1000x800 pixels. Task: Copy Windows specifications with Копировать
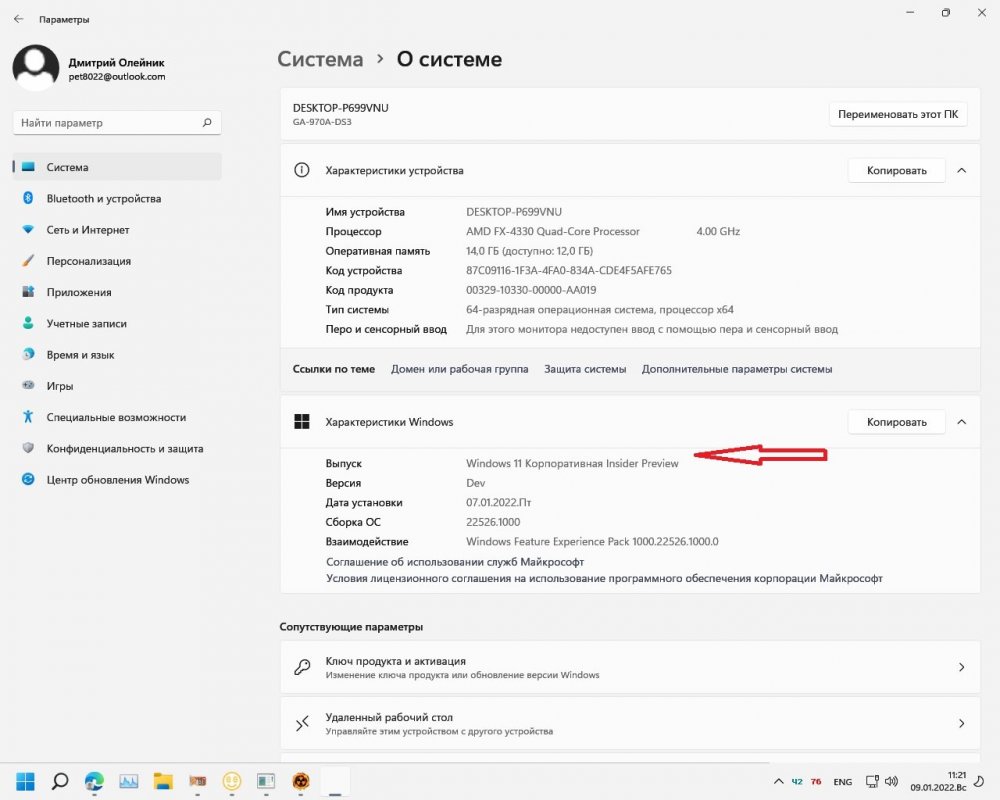[x=896, y=422]
